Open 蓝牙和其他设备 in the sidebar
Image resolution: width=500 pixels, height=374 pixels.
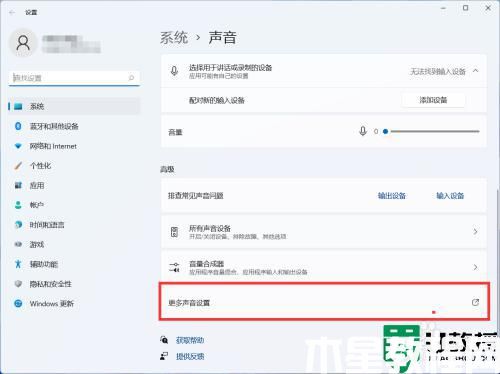click(x=74, y=126)
